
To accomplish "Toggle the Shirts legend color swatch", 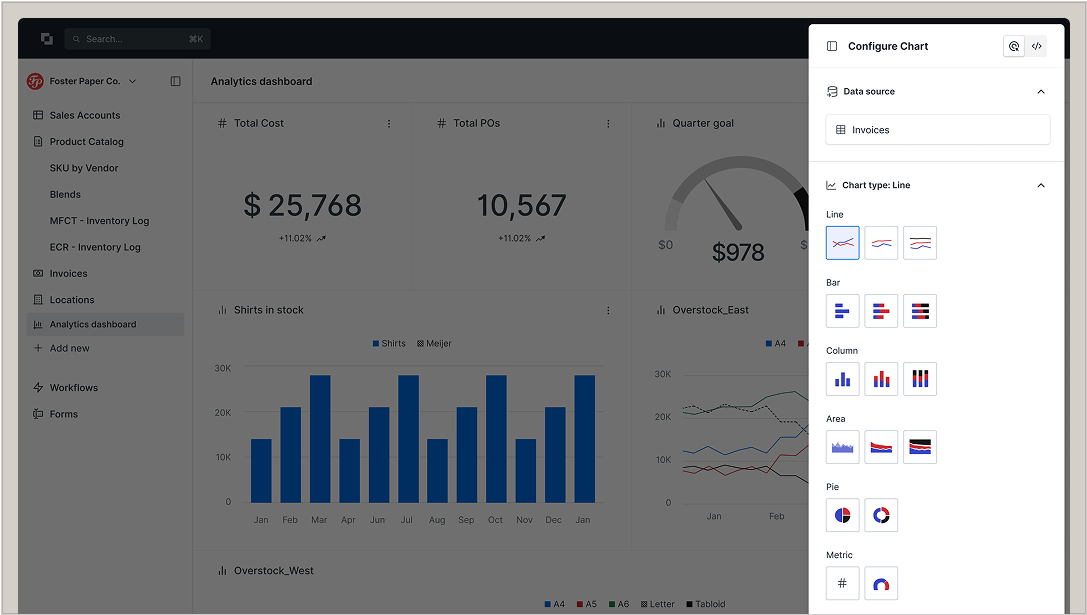I will coord(376,343).
